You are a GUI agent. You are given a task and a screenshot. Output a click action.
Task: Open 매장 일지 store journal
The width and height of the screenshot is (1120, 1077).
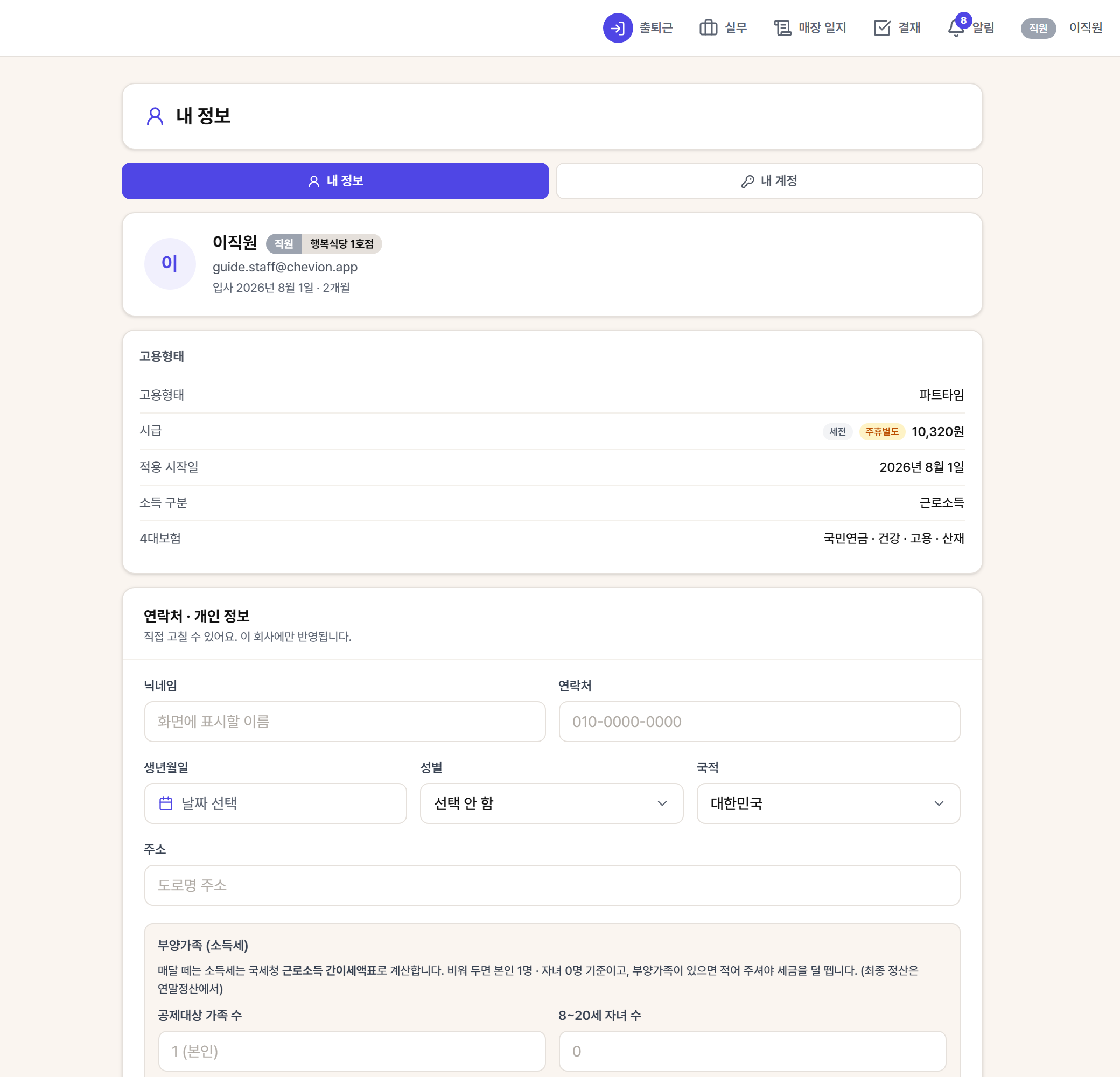[x=810, y=27]
